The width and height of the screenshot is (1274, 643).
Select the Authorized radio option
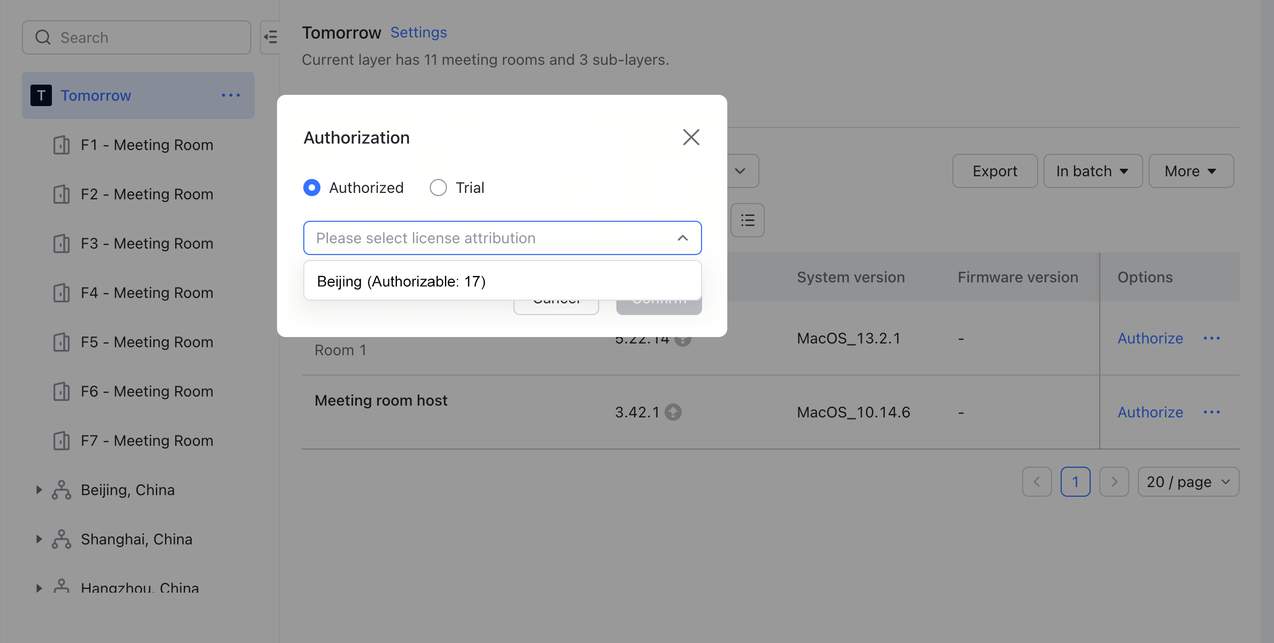click(312, 188)
